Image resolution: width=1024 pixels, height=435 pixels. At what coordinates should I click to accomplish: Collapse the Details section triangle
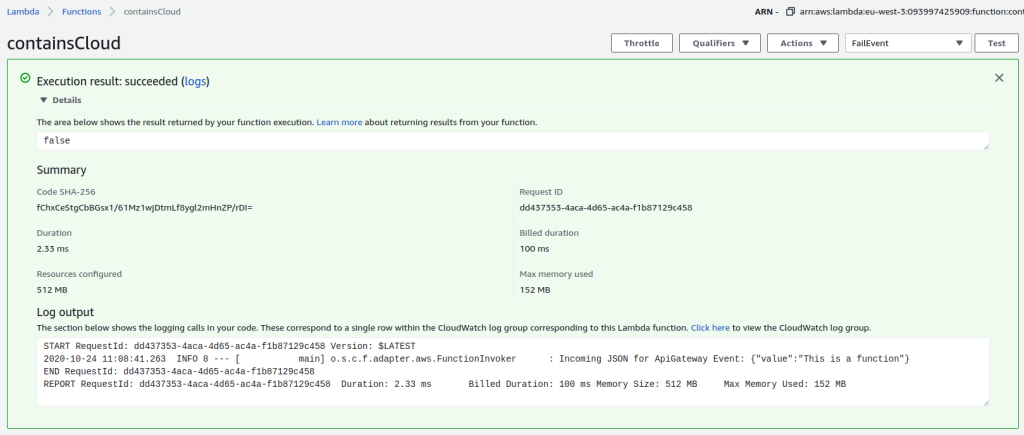pos(43,100)
